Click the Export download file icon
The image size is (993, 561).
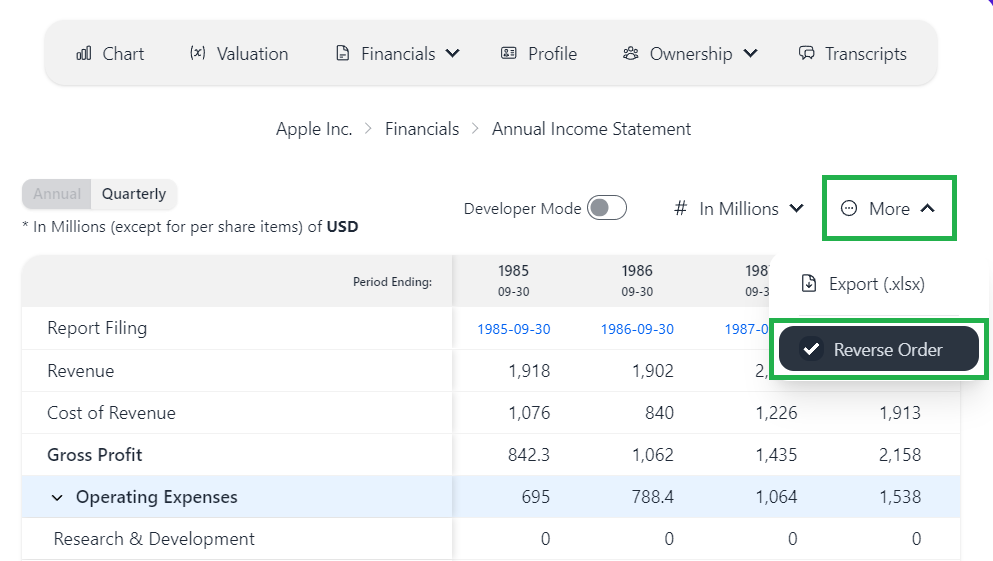[x=809, y=283]
